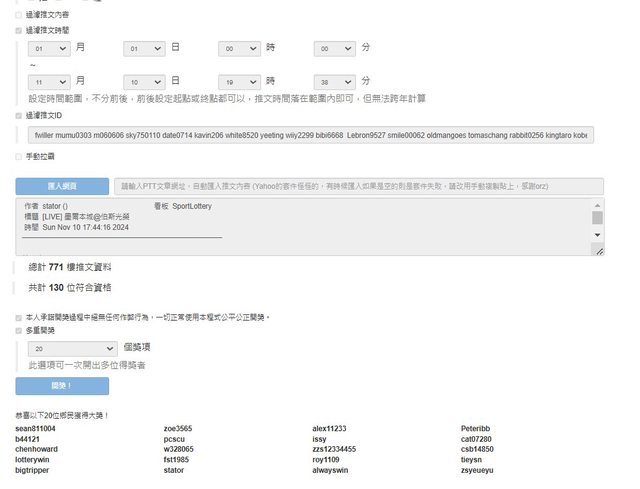The height and width of the screenshot is (489, 640).
Task: Toggle the 多重開獎 checkbox
Action: pyautogui.click(x=18, y=330)
